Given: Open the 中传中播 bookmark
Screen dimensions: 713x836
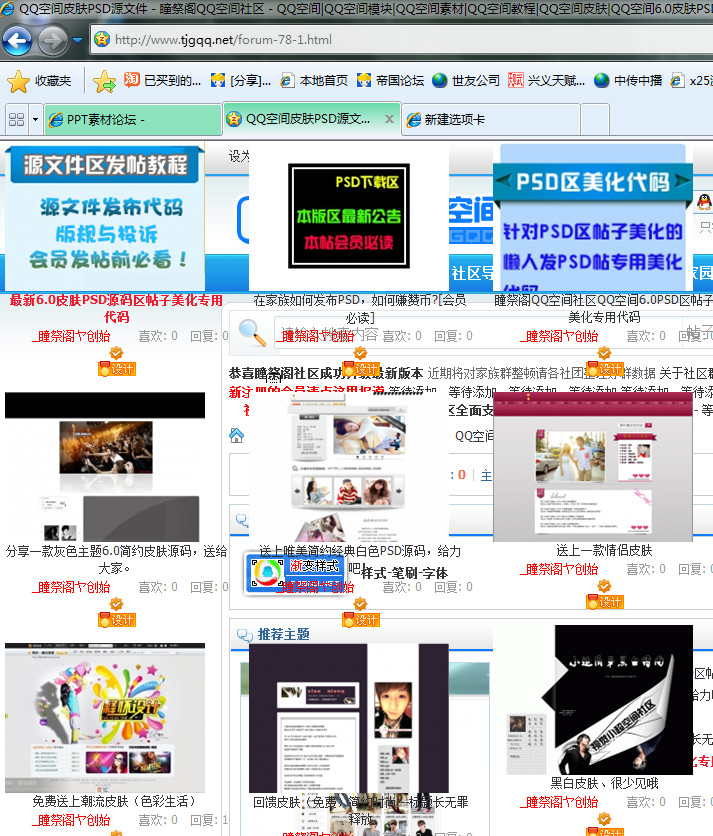Looking at the screenshot, I should pos(628,81).
